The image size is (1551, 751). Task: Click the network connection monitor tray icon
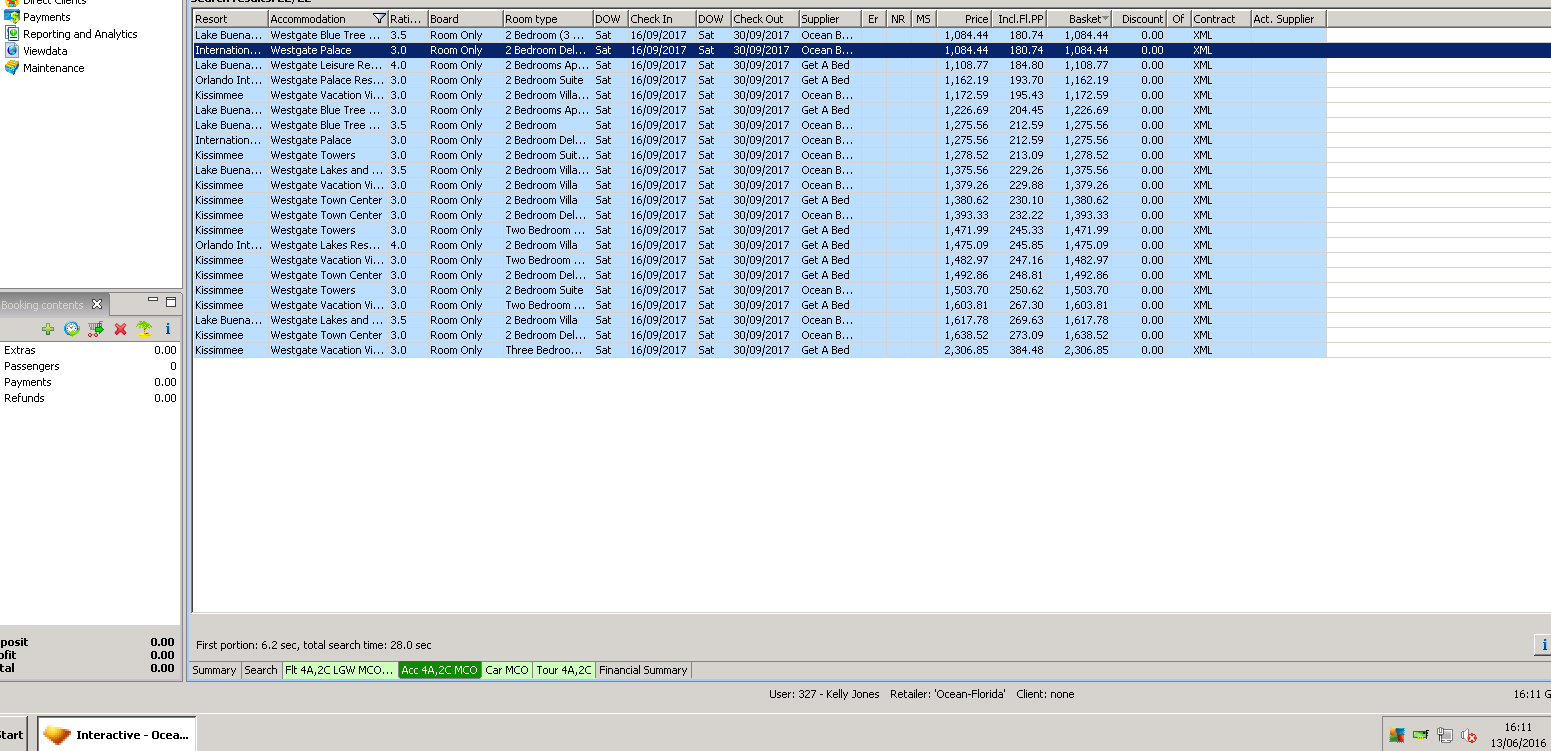click(1444, 736)
